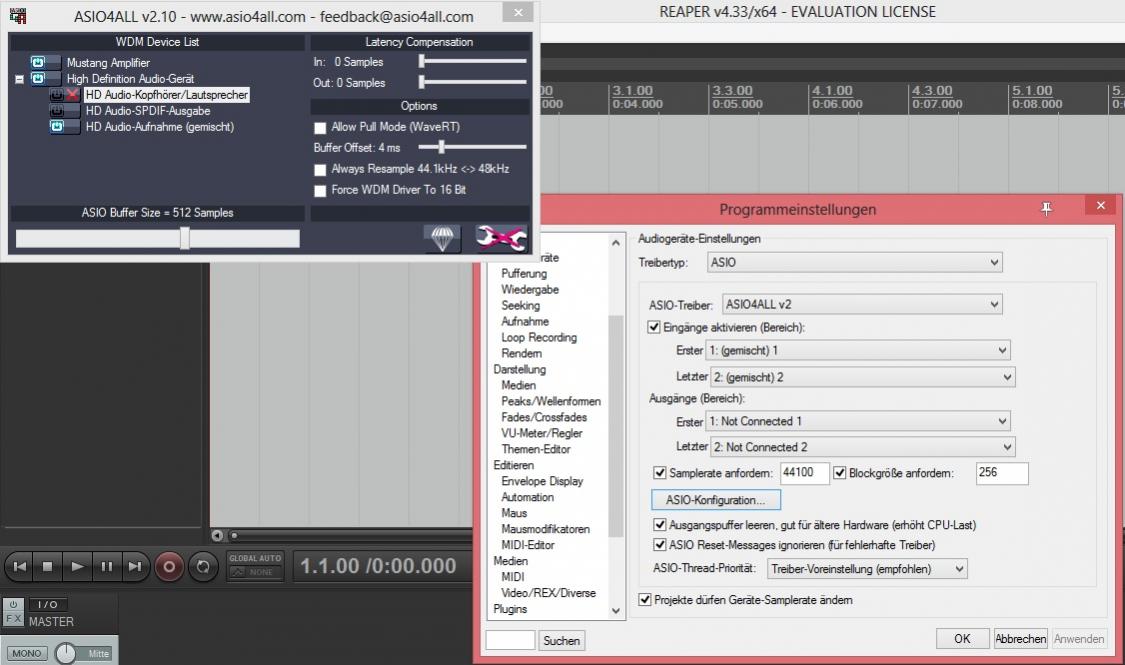This screenshot has width=1125, height=665.
Task: Toggle power icon for Mustang Amplifier device
Action: click(x=38, y=62)
